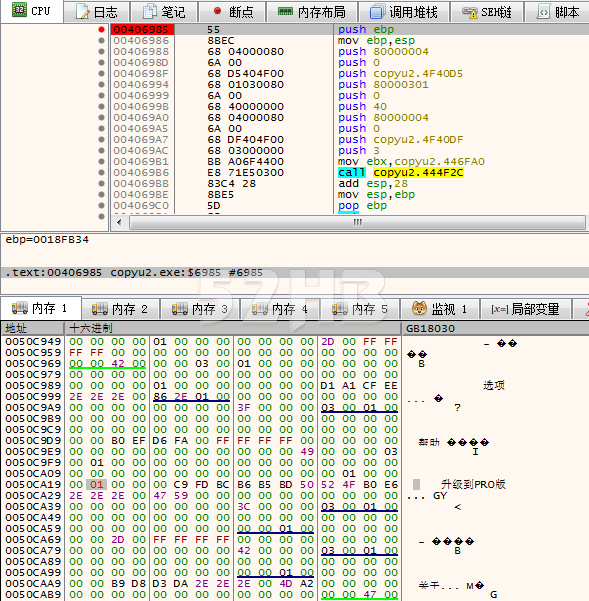Viewport: 589px width, 601px height.
Task: Toggle breakpoint bullet at address 004069BB
Action: pos(101,183)
